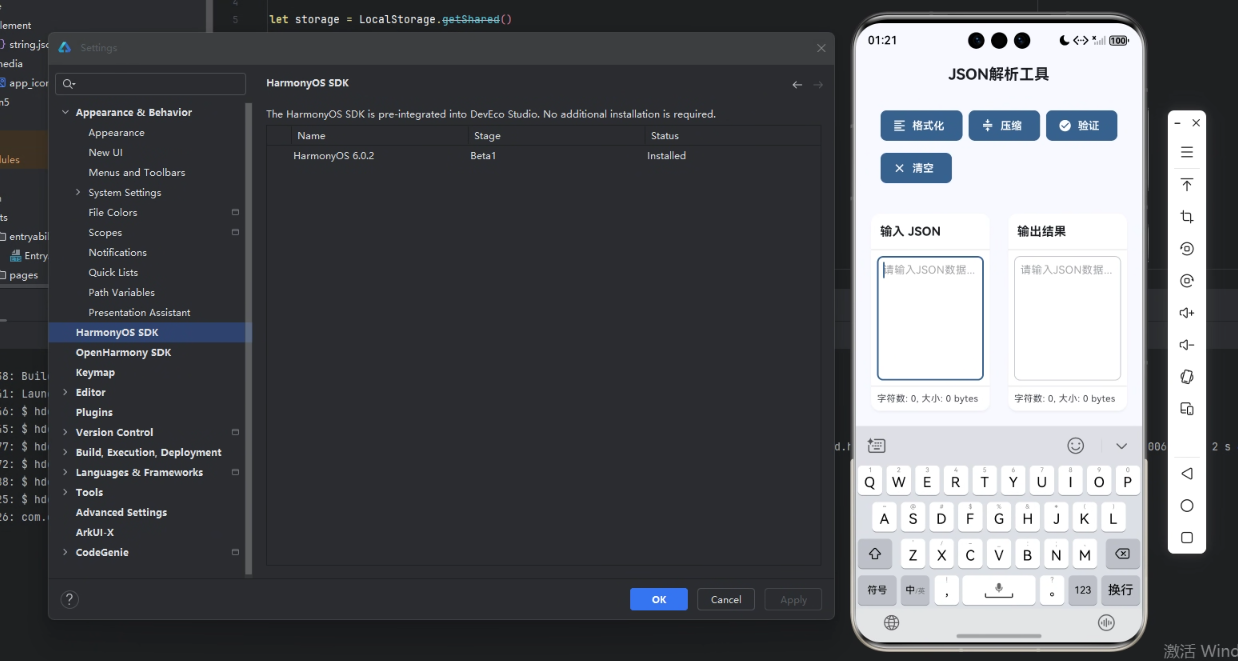The image size is (1238, 661).
Task: Click the back arrow in Settings header
Action: 797,84
